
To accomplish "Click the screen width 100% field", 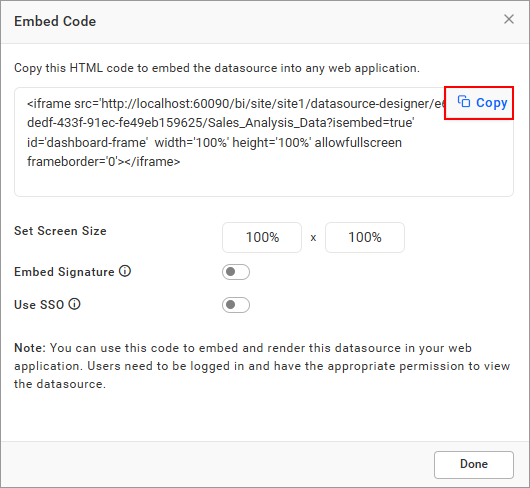I will [262, 237].
